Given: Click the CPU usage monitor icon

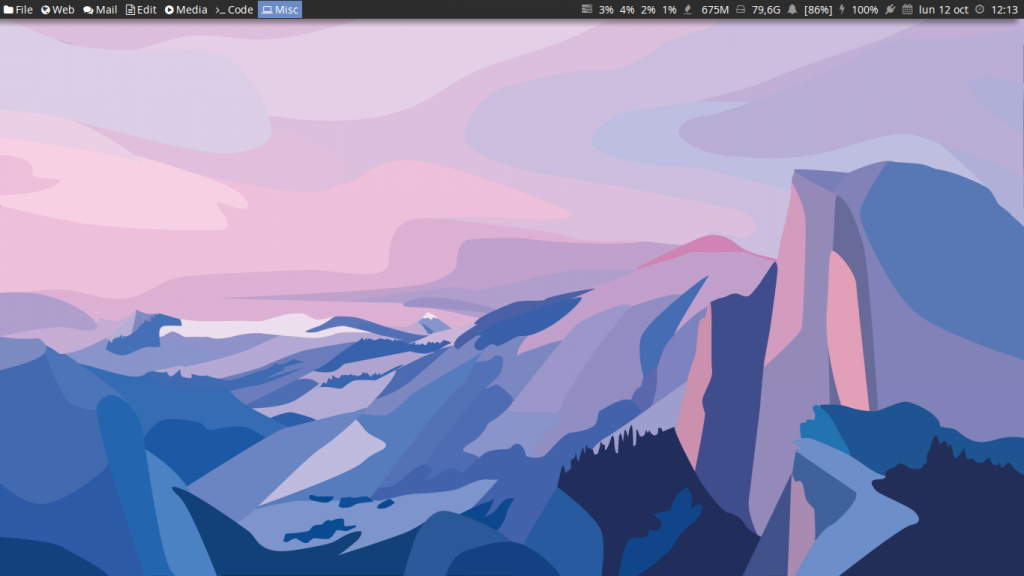Looking at the screenshot, I should 587,10.
